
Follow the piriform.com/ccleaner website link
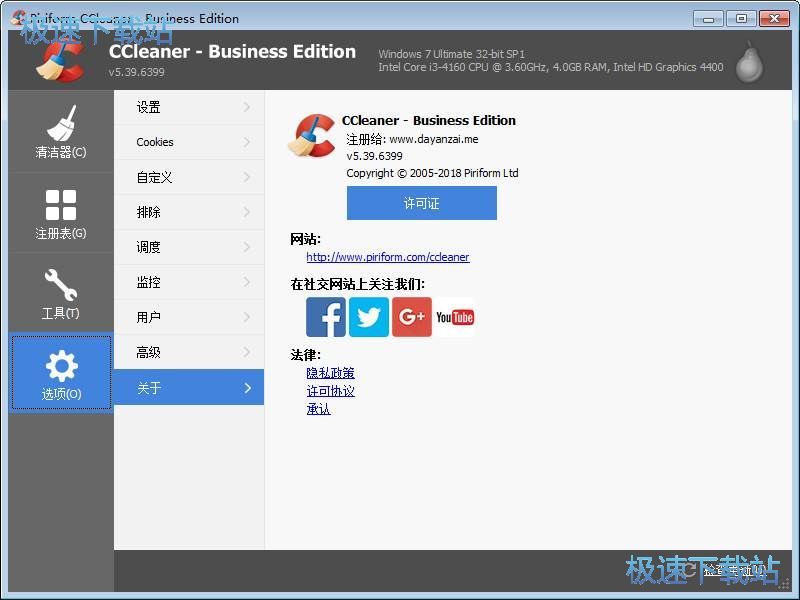(387, 257)
